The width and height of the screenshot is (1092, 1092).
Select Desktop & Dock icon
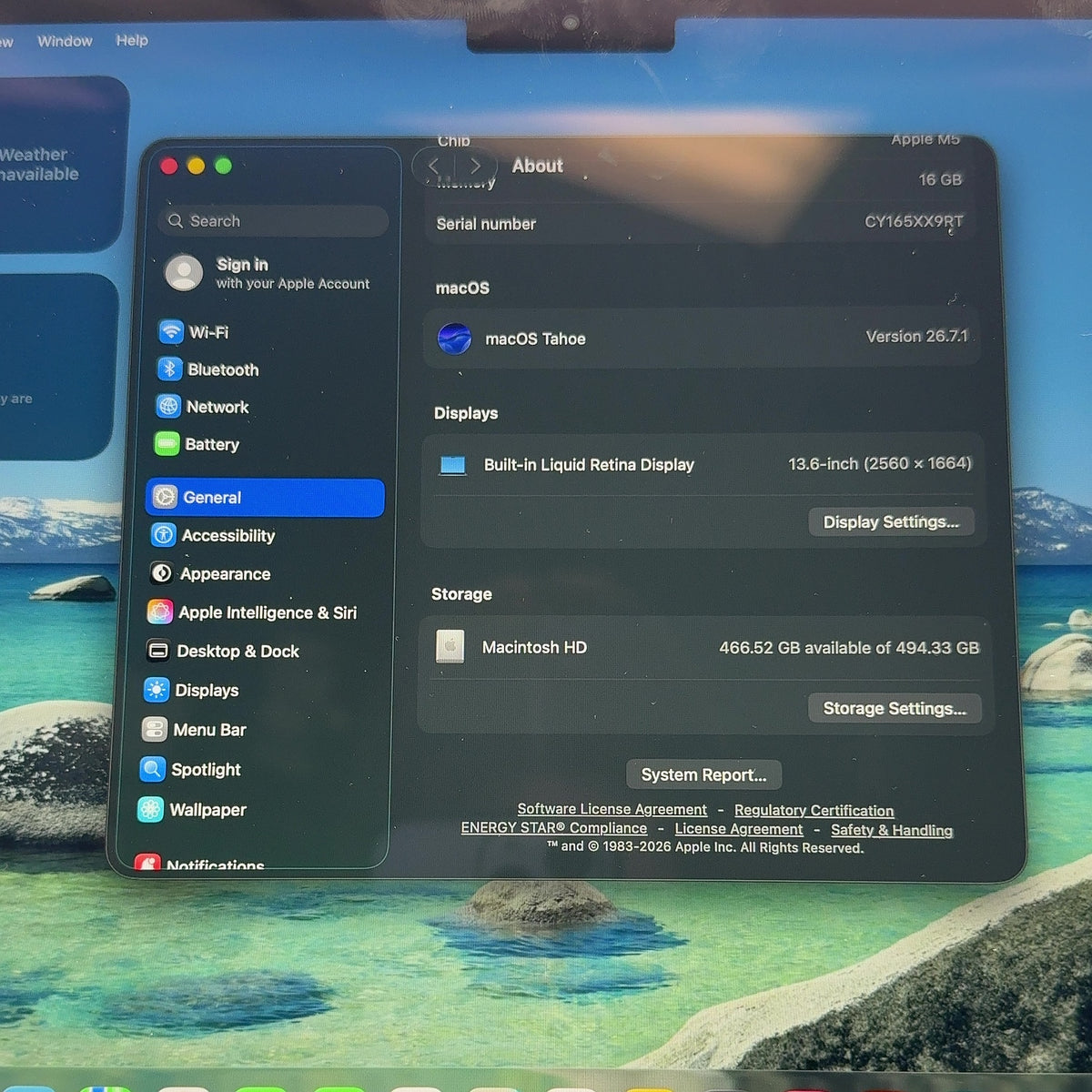click(x=158, y=651)
